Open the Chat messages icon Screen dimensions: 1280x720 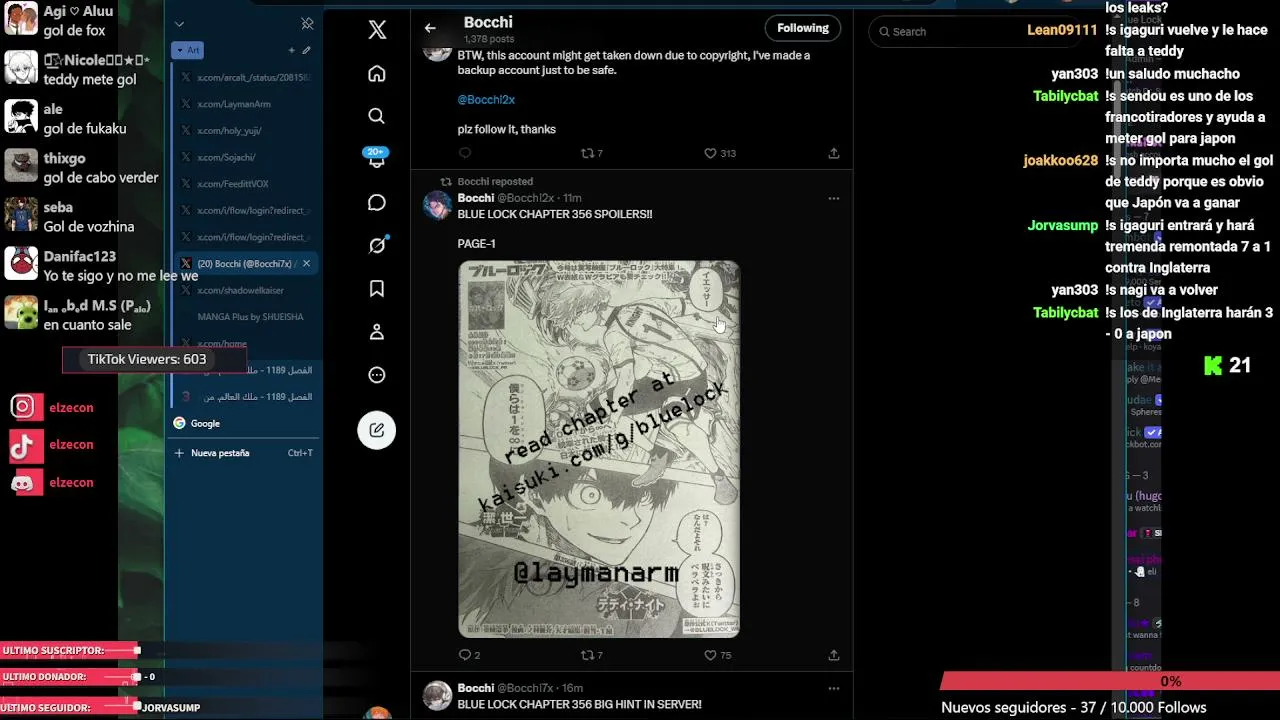(377, 203)
